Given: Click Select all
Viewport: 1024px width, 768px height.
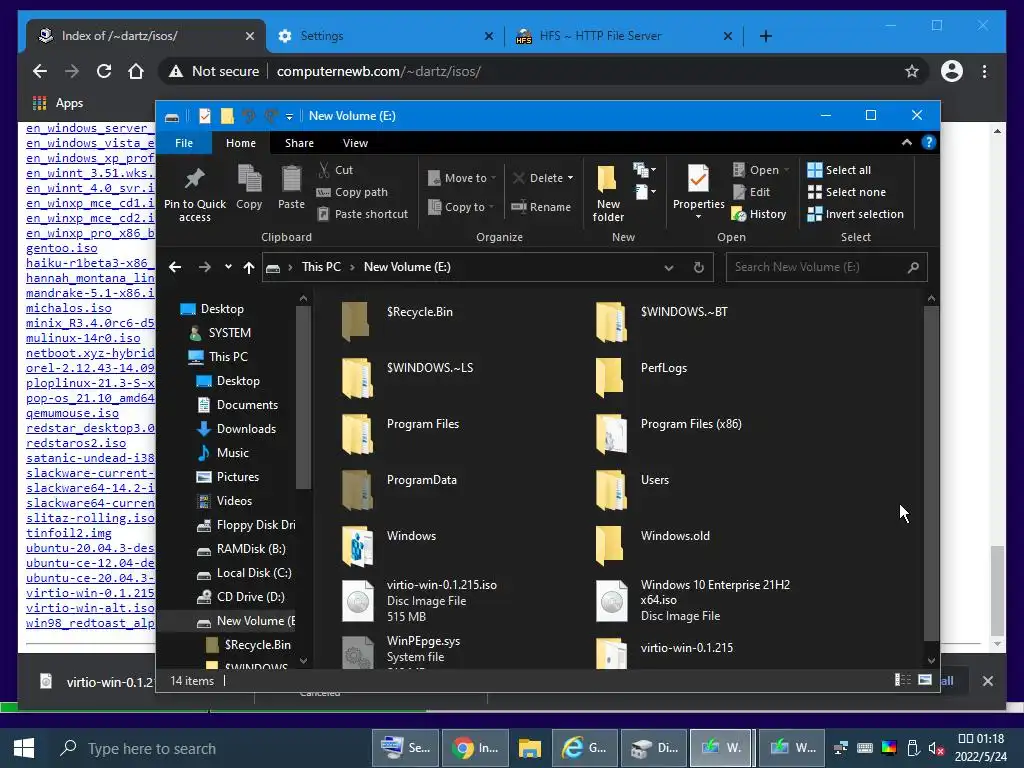Looking at the screenshot, I should (x=839, y=170).
